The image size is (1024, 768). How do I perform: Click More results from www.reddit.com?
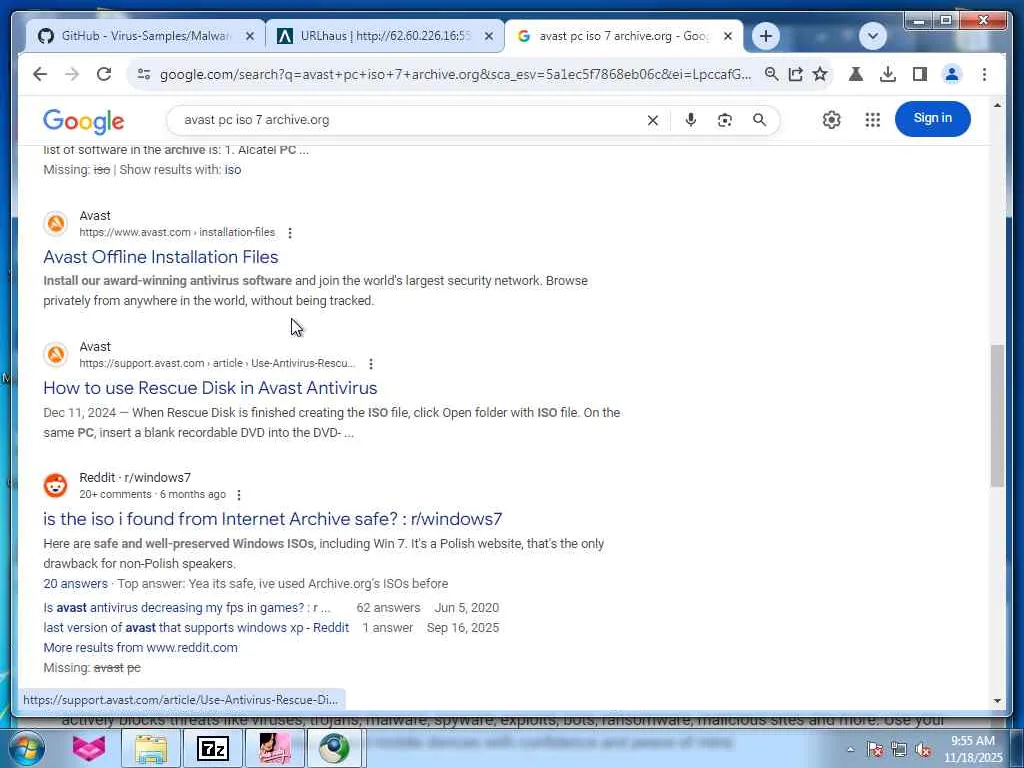coord(140,648)
